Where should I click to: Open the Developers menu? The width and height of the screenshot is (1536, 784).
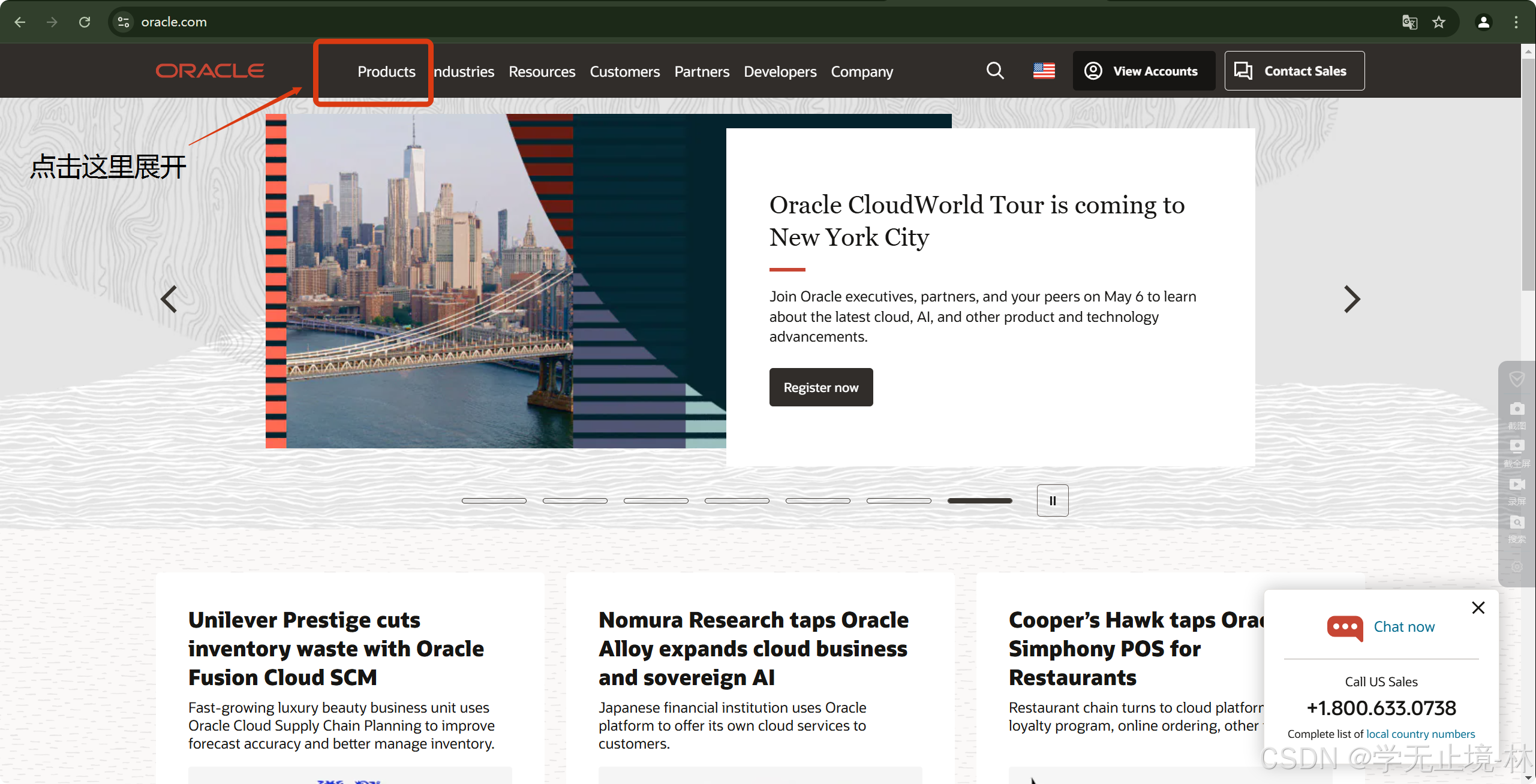[x=780, y=72]
